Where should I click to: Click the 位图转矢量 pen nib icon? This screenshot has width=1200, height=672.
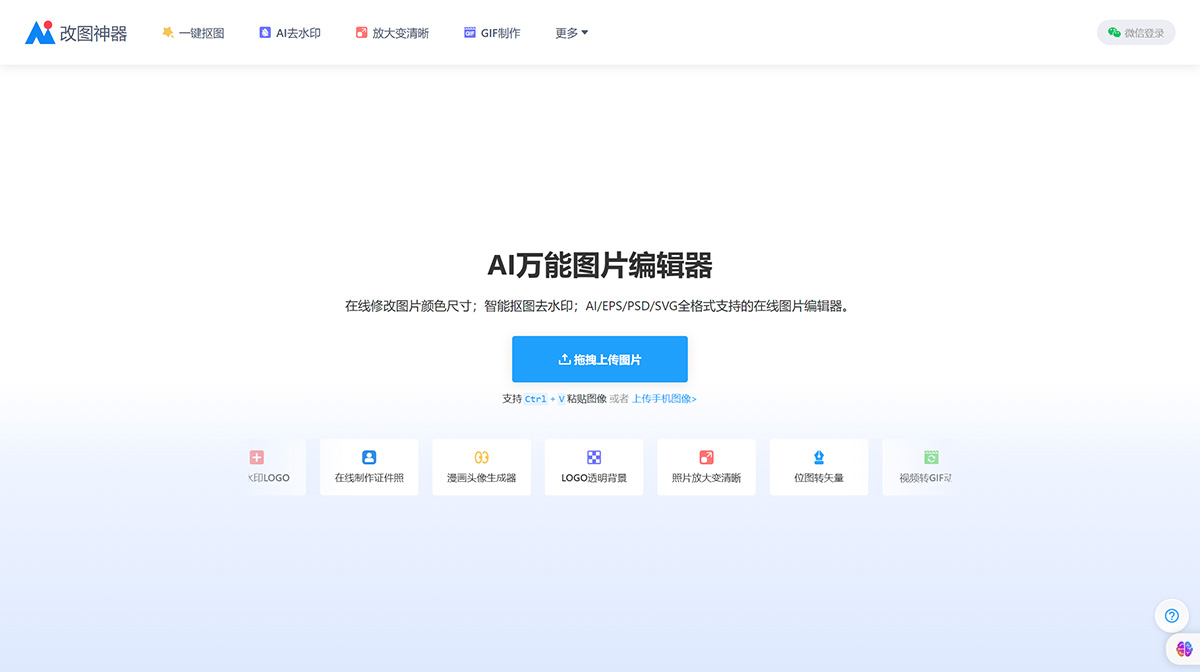(818, 459)
